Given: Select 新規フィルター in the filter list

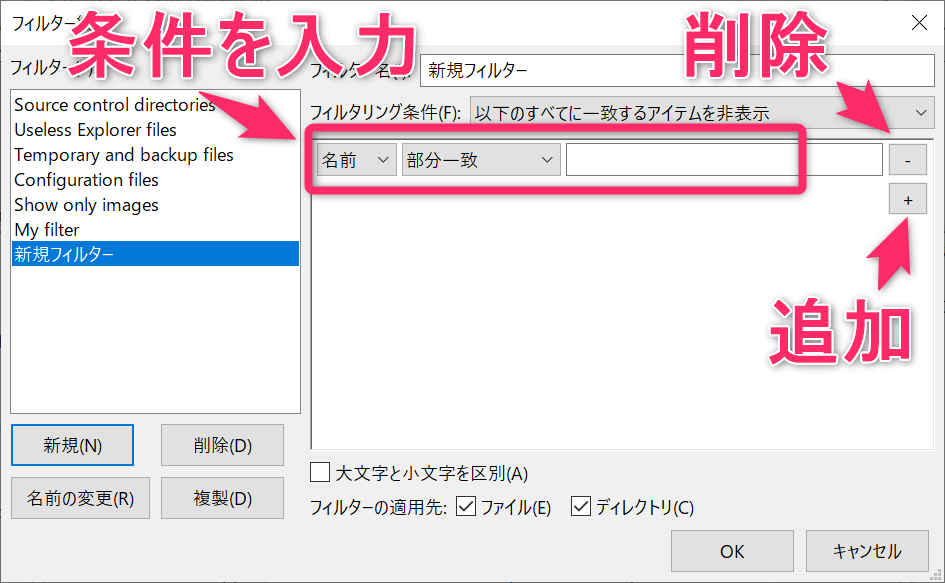Looking at the screenshot, I should (x=155, y=254).
